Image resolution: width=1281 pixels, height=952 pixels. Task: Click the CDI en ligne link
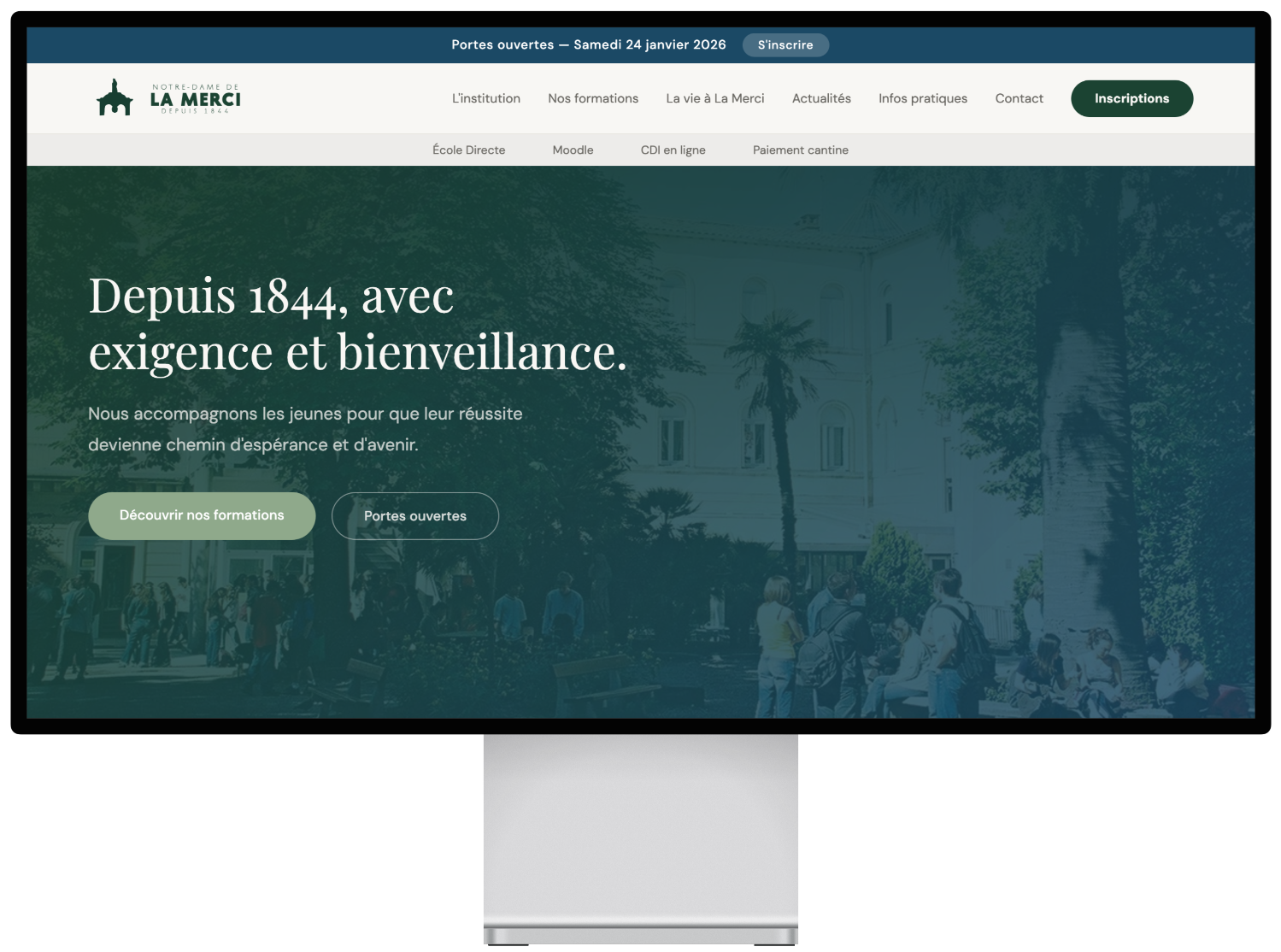(673, 150)
